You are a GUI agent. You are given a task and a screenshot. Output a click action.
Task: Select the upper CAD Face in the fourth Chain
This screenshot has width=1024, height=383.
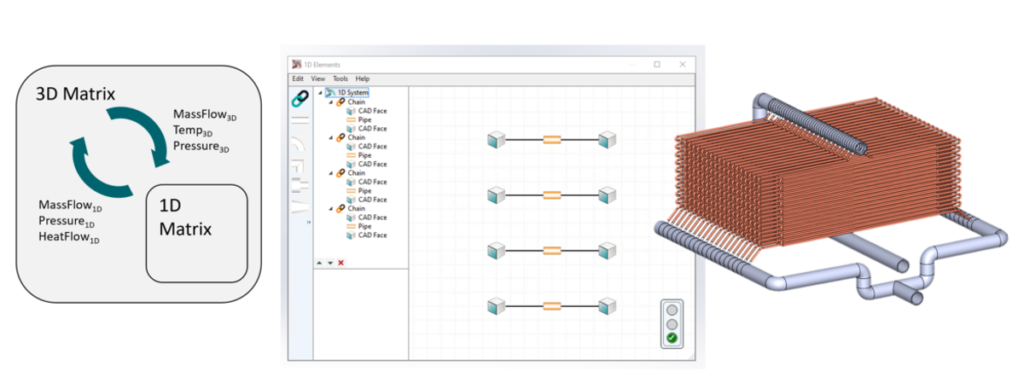(366, 217)
